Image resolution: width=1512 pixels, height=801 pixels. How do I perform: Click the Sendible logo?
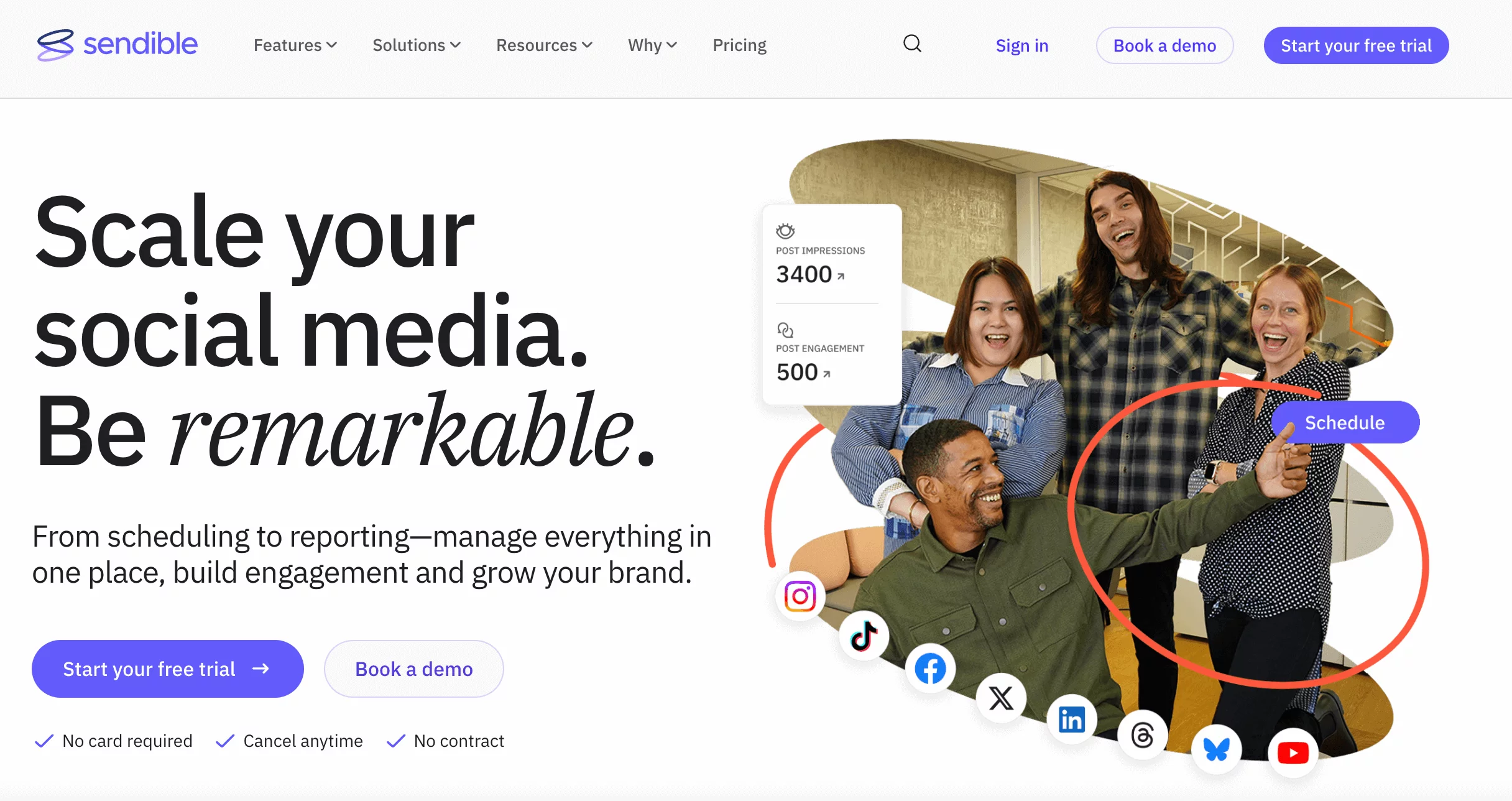118,45
